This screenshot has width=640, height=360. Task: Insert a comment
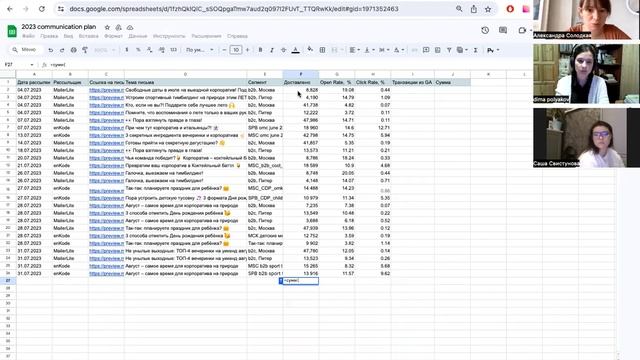pos(426,50)
